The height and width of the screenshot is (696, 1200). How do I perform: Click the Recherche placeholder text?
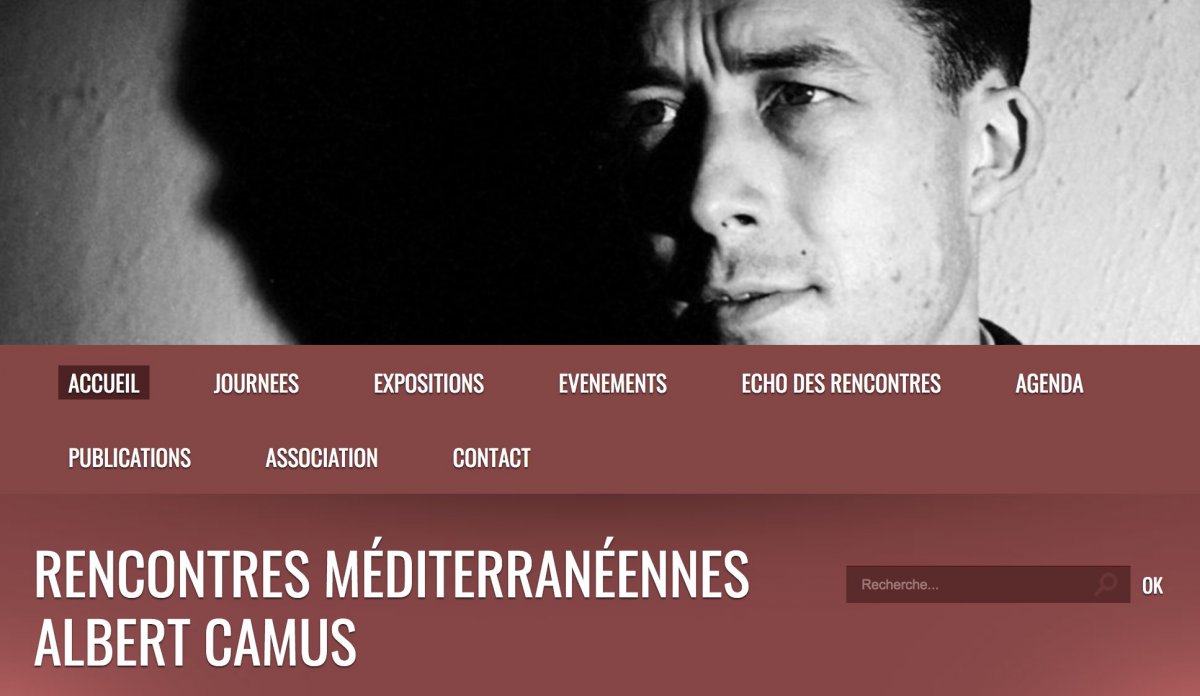[x=900, y=585]
